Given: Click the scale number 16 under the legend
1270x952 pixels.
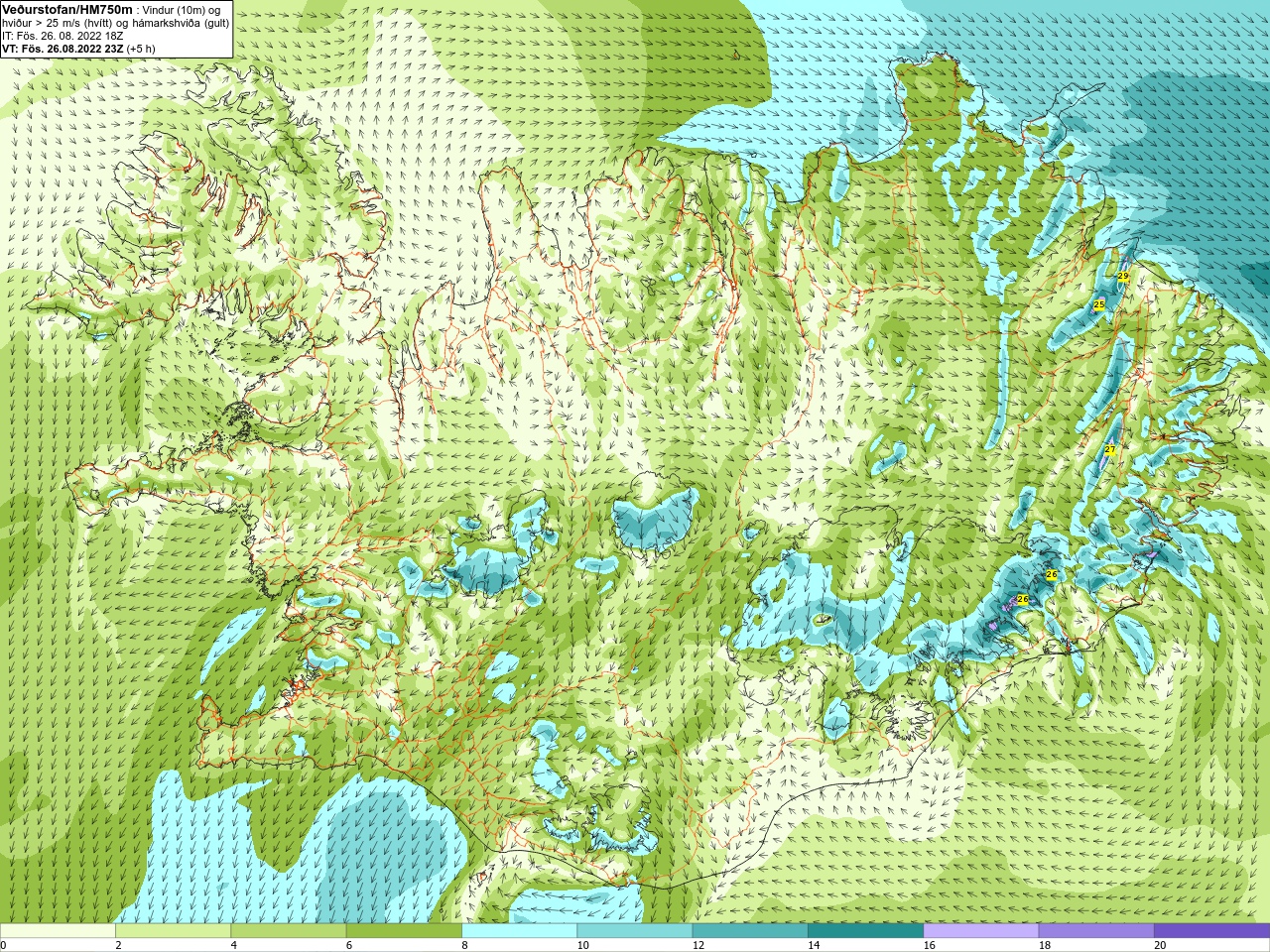Looking at the screenshot, I should pos(930,945).
